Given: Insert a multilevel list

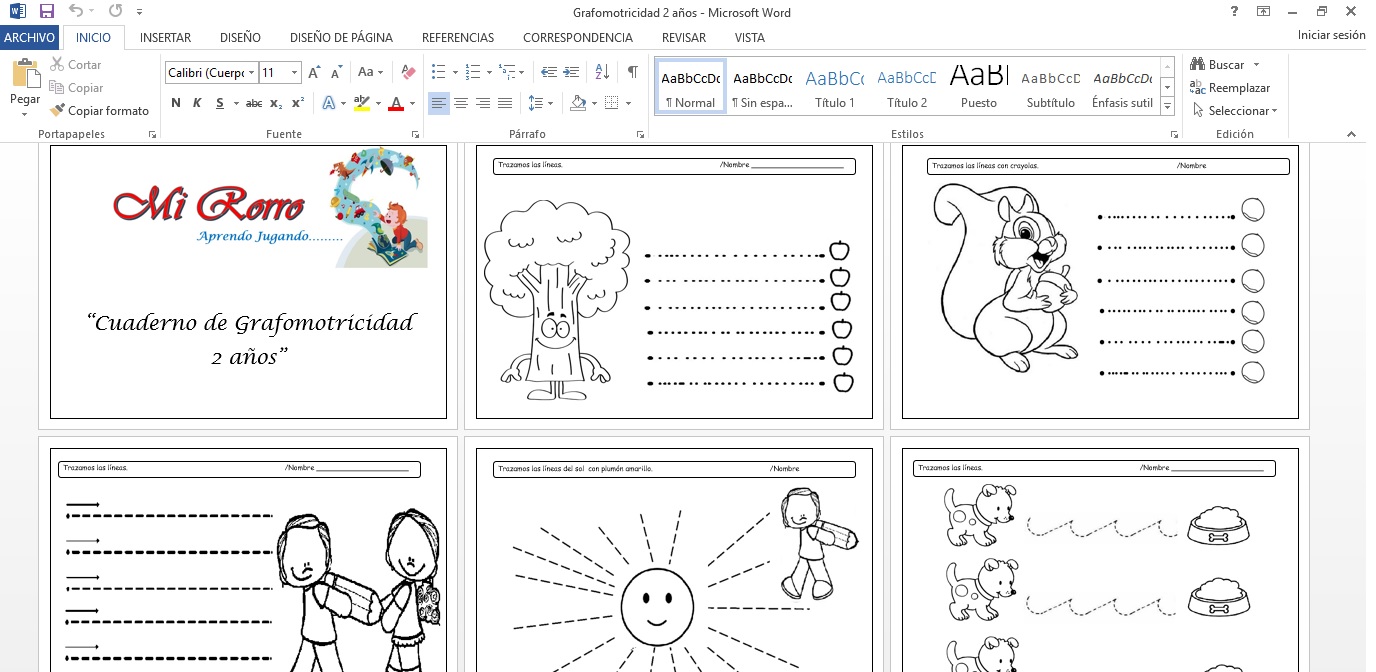Looking at the screenshot, I should coord(506,72).
